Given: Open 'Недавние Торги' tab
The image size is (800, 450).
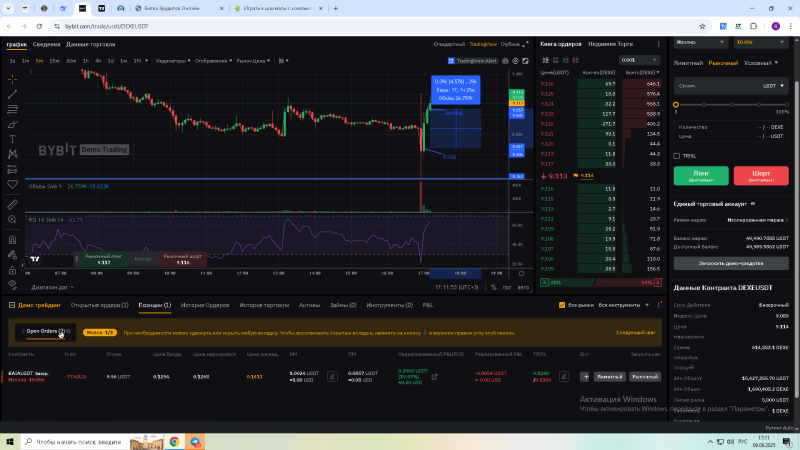Looking at the screenshot, I should pyautogui.click(x=610, y=44).
